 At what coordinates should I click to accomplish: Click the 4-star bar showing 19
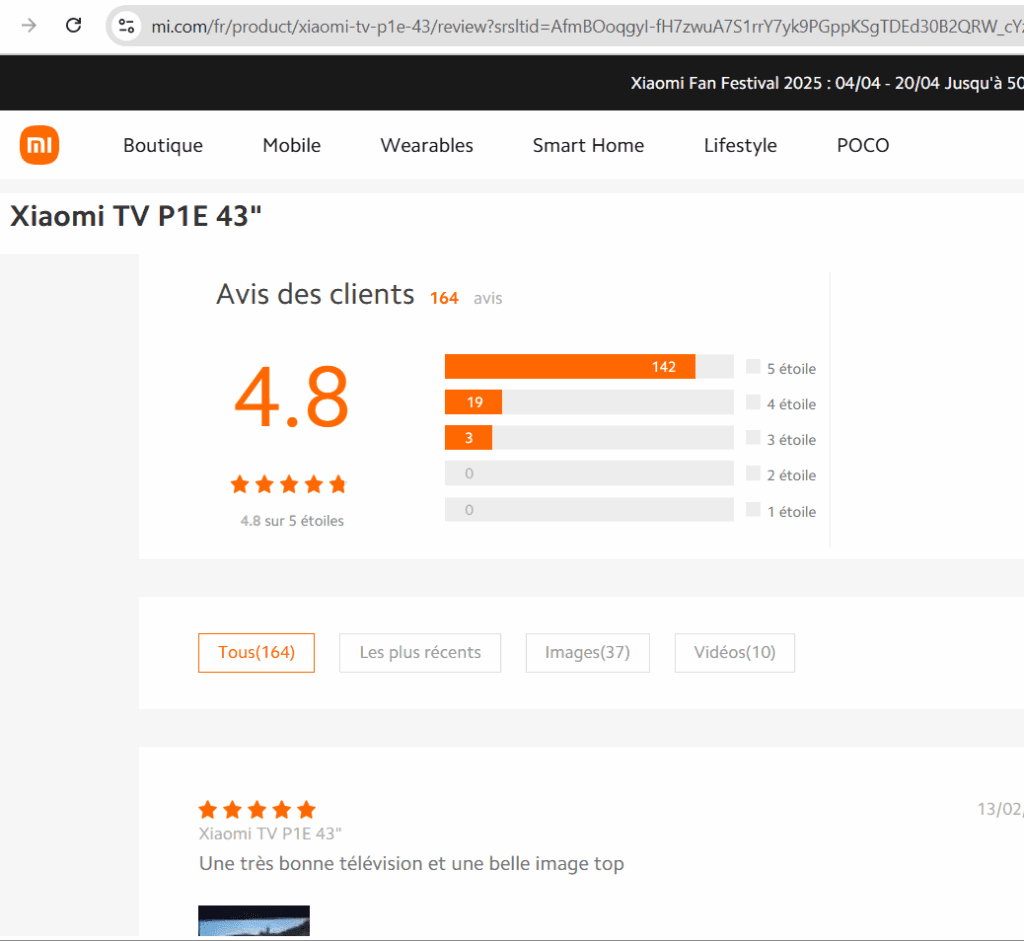point(589,402)
